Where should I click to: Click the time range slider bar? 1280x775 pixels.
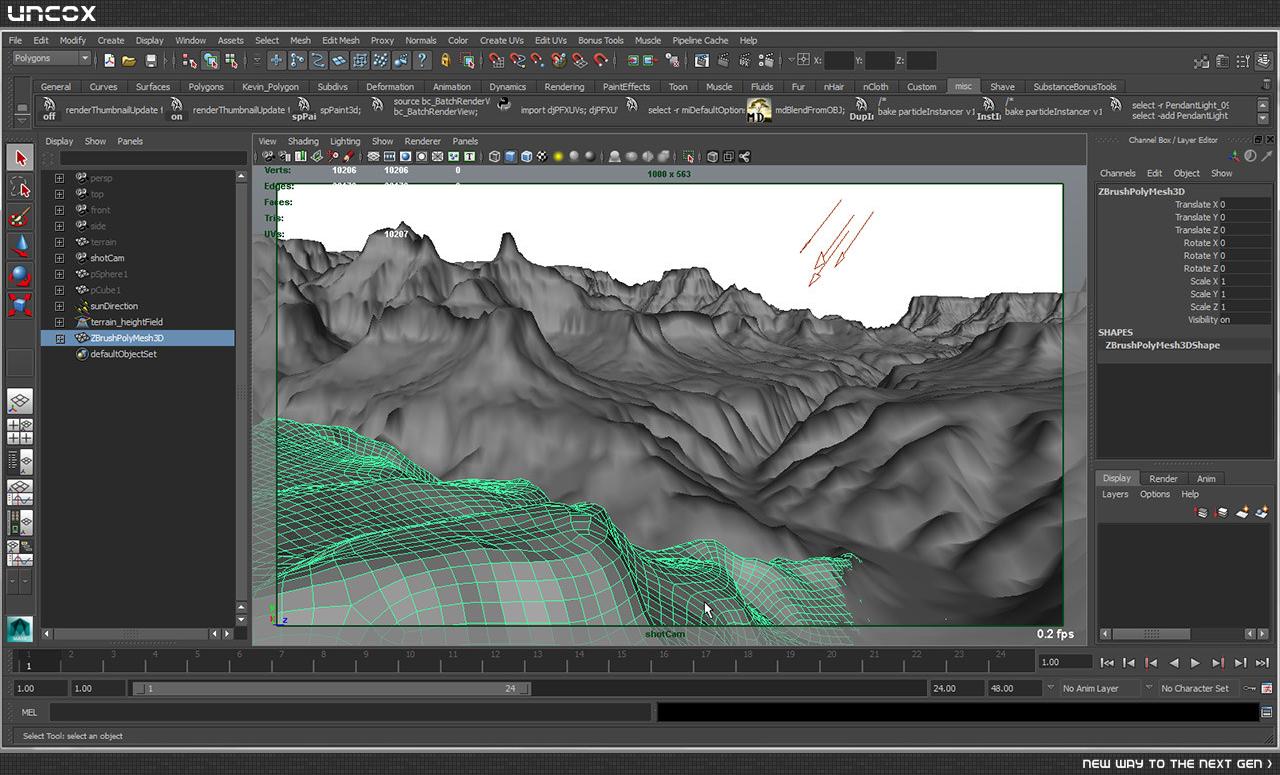tap(332, 688)
